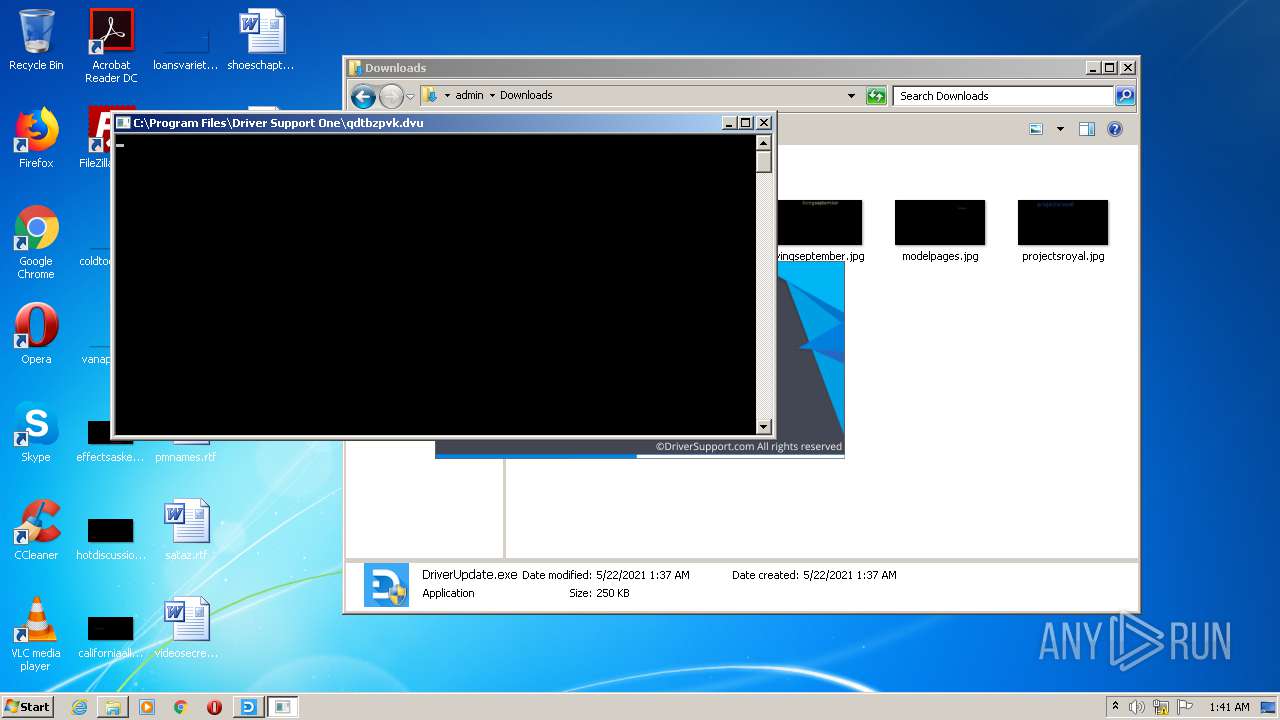Click Date modified value in details pane
The height and width of the screenshot is (720, 1280).
(642, 576)
